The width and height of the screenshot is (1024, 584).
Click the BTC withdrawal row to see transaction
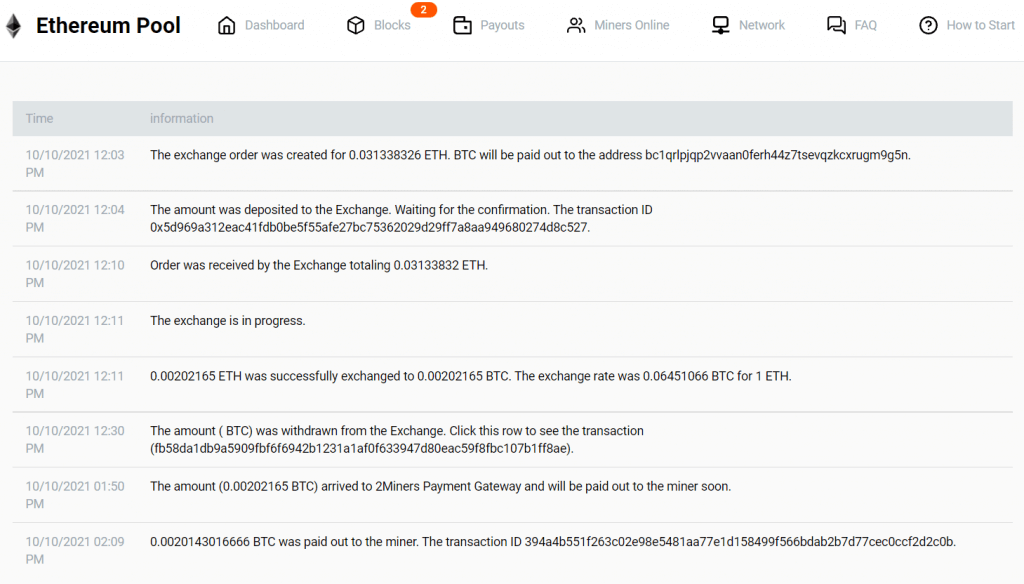pyautogui.click(x=512, y=439)
